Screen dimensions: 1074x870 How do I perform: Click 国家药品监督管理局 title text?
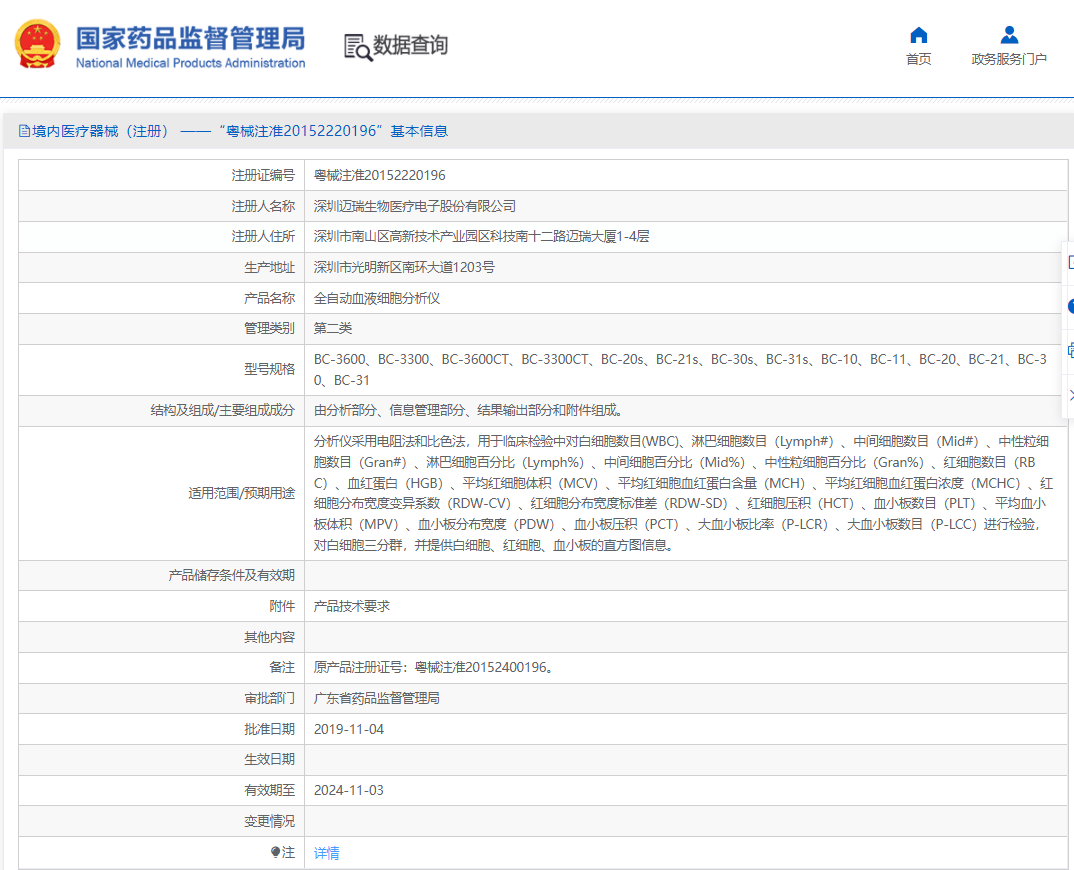point(190,38)
